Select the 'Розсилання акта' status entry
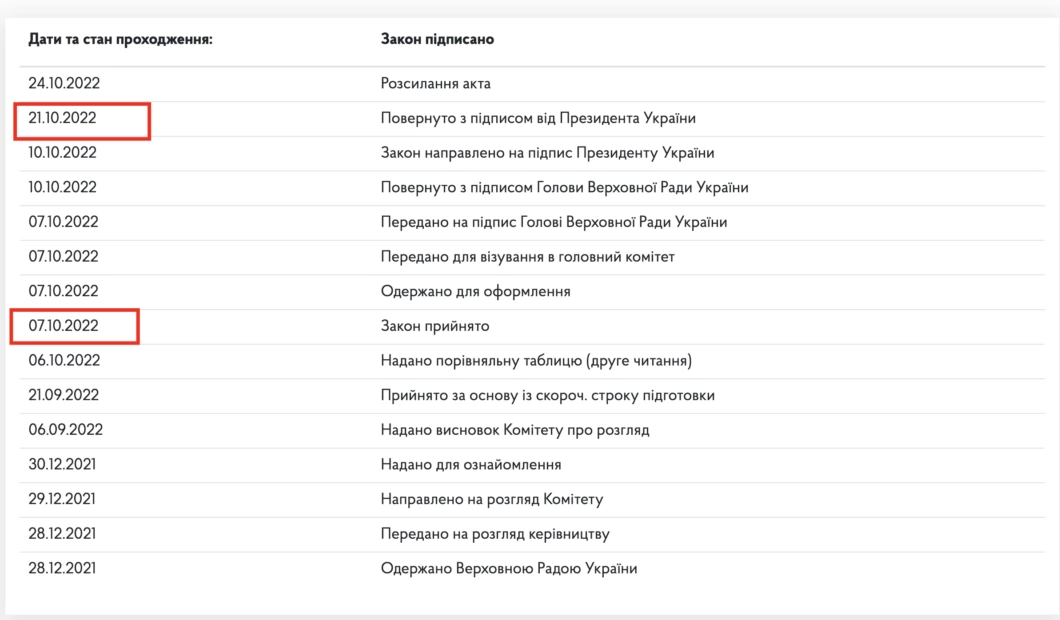The height and width of the screenshot is (620, 1060). point(435,84)
